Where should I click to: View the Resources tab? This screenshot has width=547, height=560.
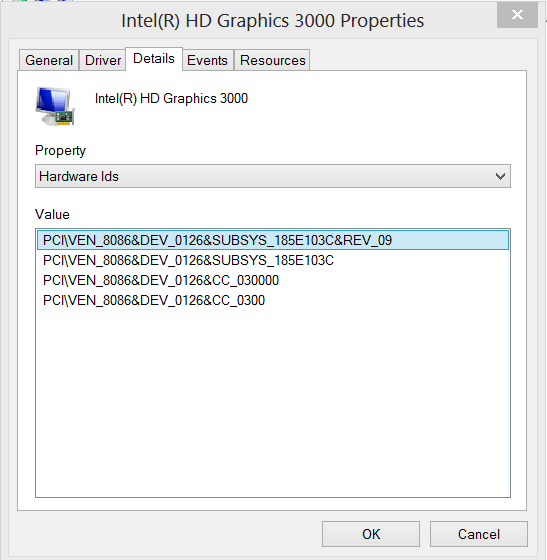click(x=273, y=60)
